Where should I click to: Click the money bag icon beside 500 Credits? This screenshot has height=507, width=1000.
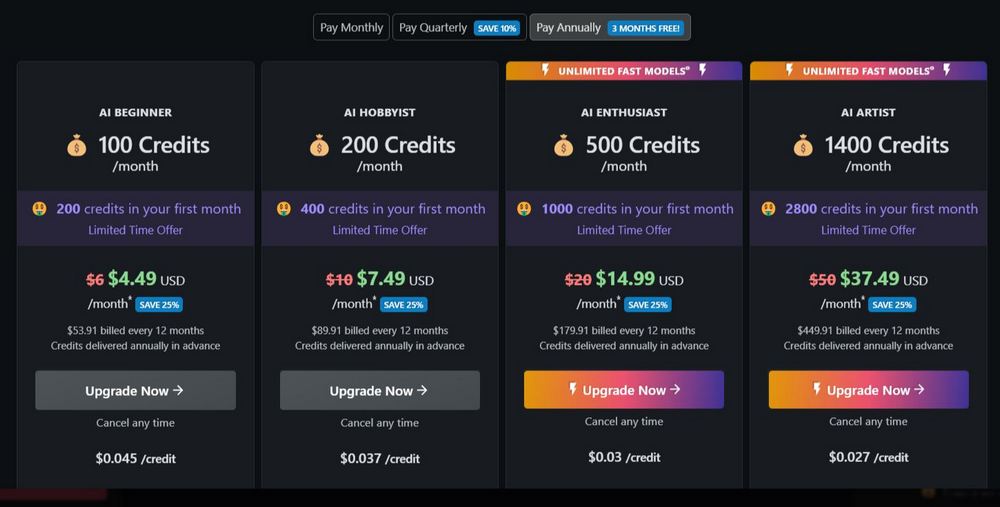click(x=563, y=146)
